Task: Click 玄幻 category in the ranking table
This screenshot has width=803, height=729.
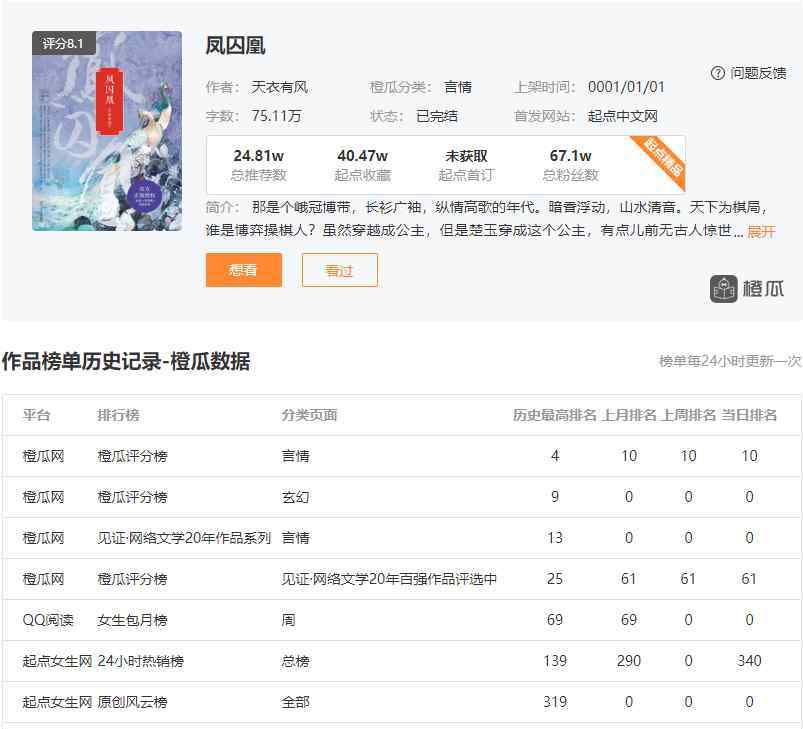Action: [x=295, y=497]
